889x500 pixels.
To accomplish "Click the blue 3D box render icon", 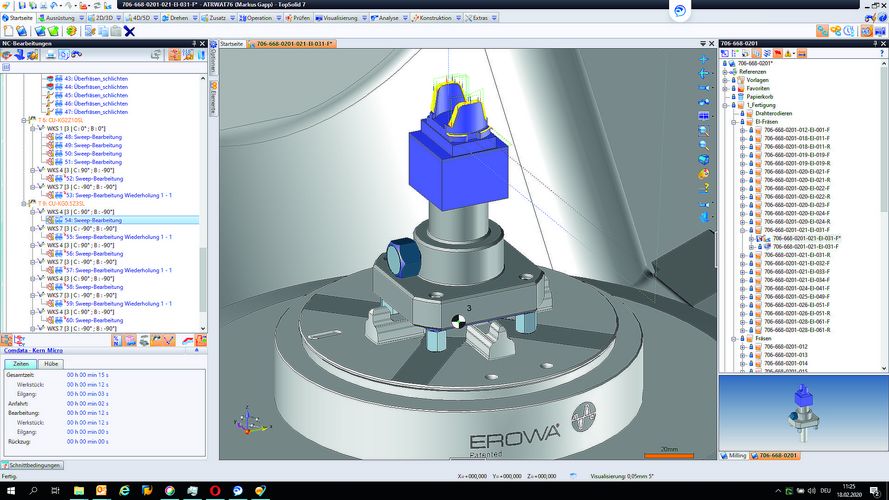I will [704, 160].
